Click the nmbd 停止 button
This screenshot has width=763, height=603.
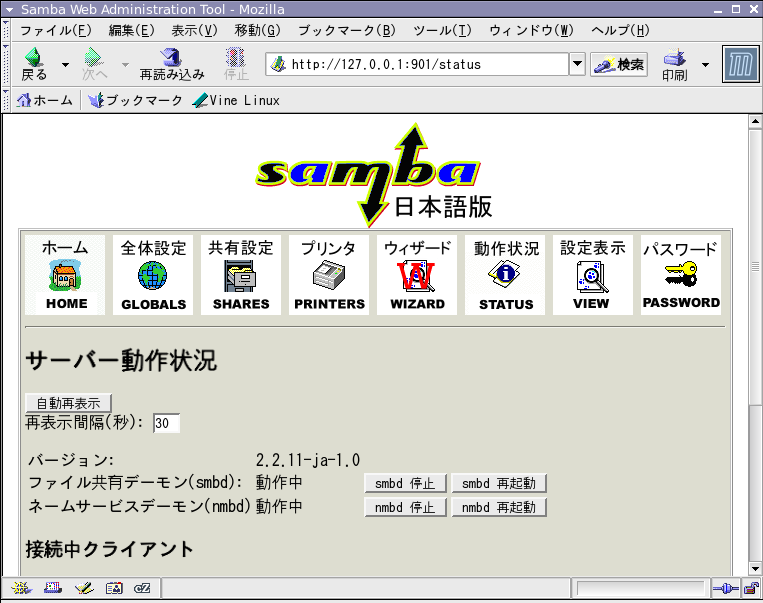(405, 507)
